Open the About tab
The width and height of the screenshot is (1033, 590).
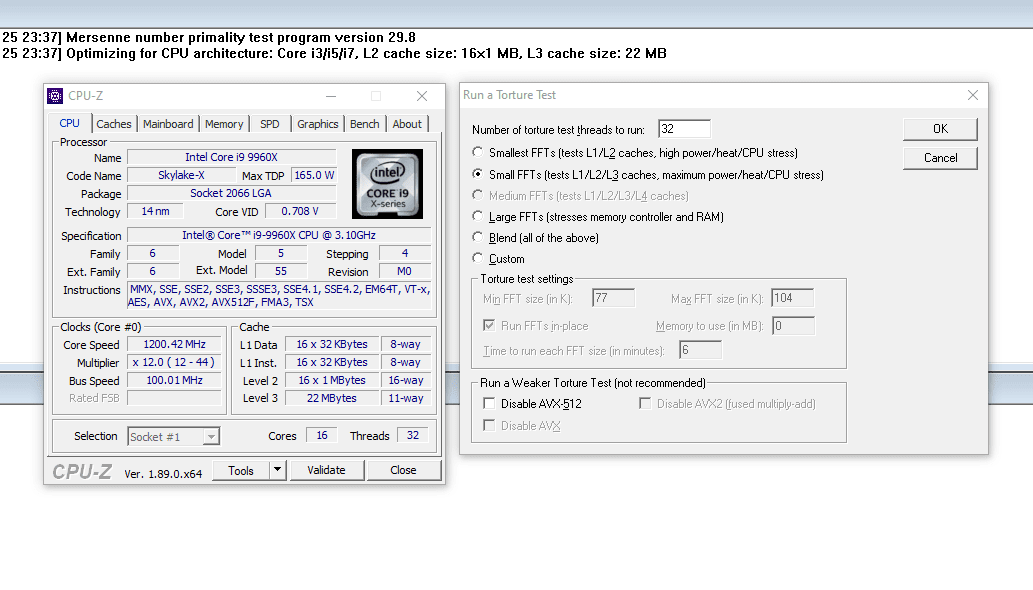click(x=407, y=124)
